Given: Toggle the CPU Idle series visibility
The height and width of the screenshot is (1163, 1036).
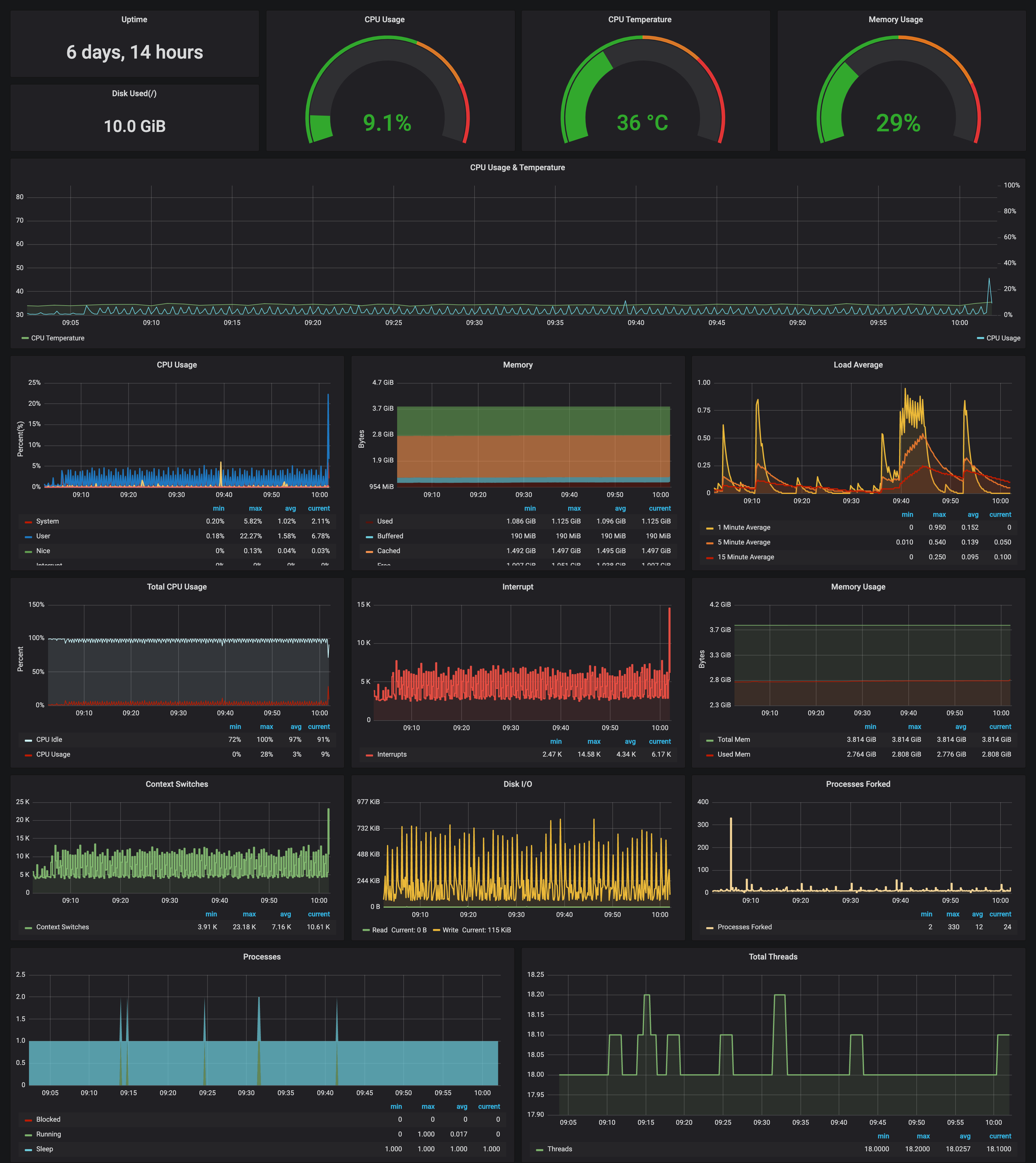Looking at the screenshot, I should [x=49, y=739].
